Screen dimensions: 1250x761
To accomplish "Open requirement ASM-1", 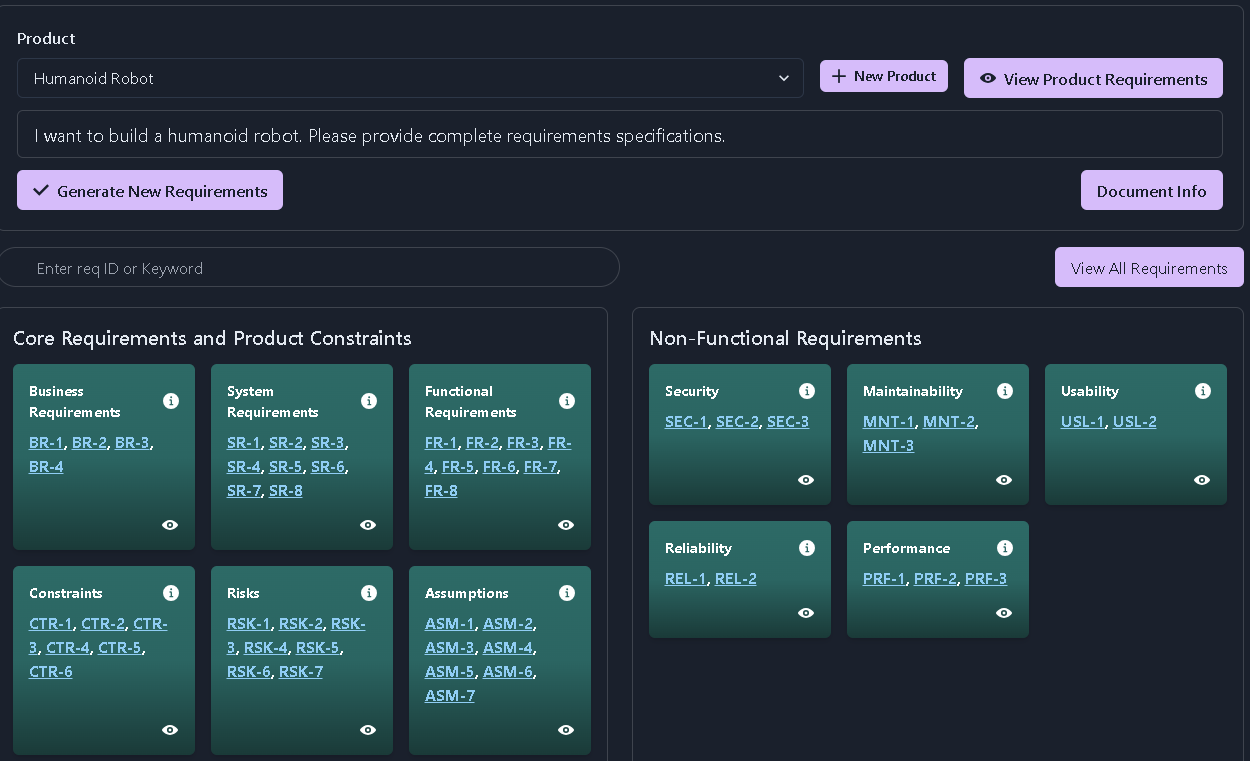I will [x=450, y=623].
